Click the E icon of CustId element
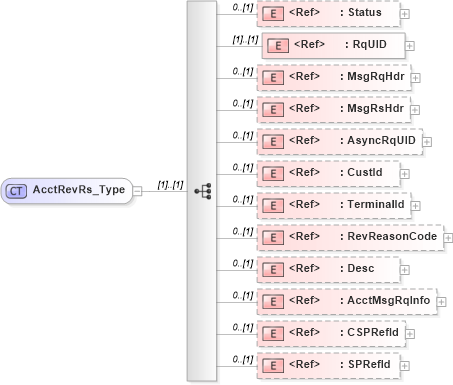 coord(273,174)
